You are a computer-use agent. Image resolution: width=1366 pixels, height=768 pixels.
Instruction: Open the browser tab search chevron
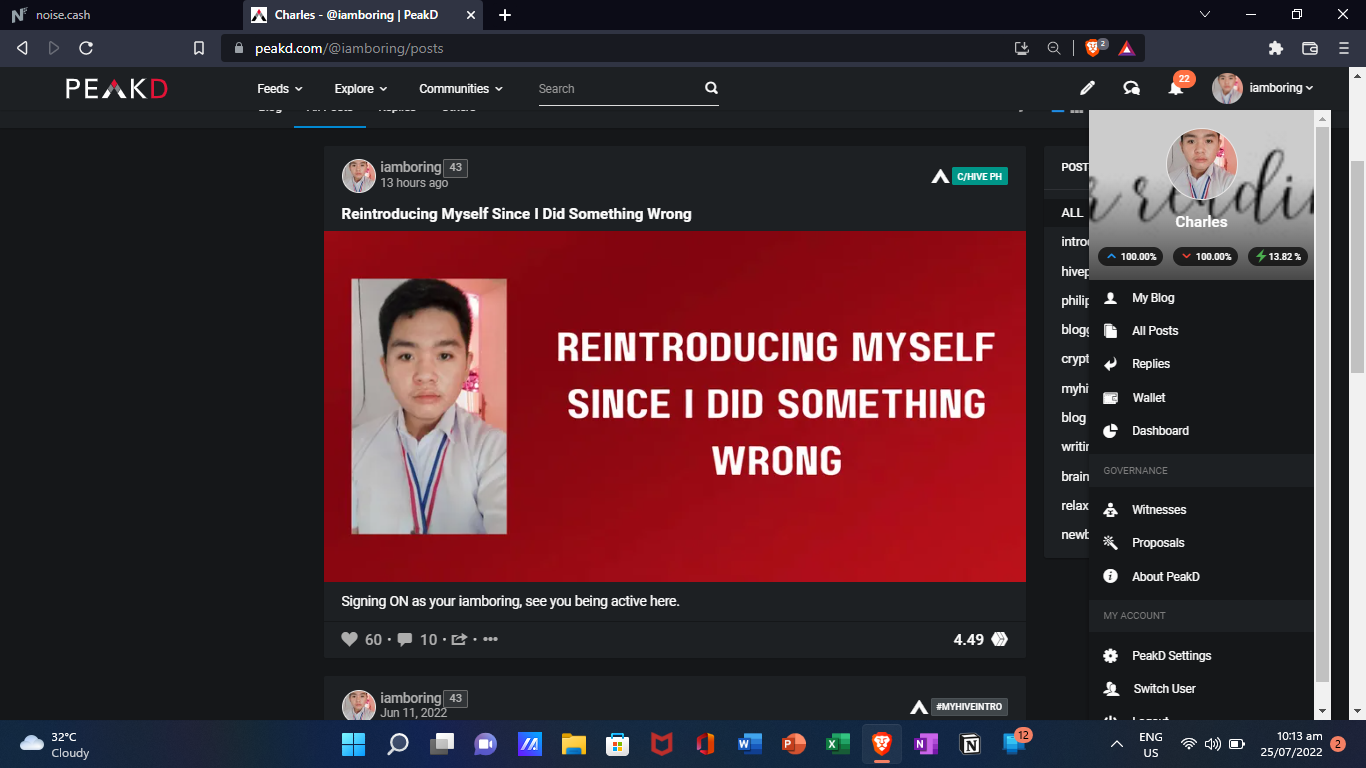click(1205, 15)
